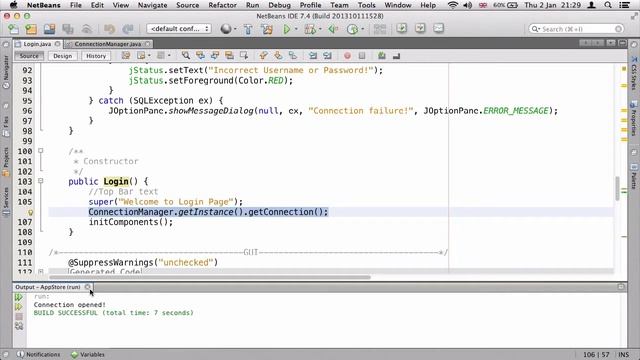Open the Run Project dropdown arrow
This screenshot has height=360, width=640.
(x=296, y=29)
